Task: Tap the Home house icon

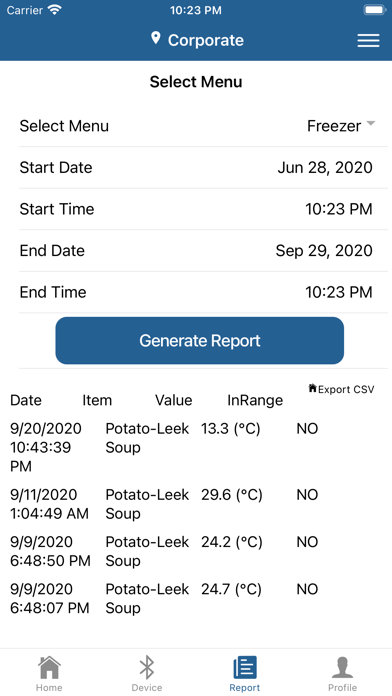Action: click(x=49, y=667)
